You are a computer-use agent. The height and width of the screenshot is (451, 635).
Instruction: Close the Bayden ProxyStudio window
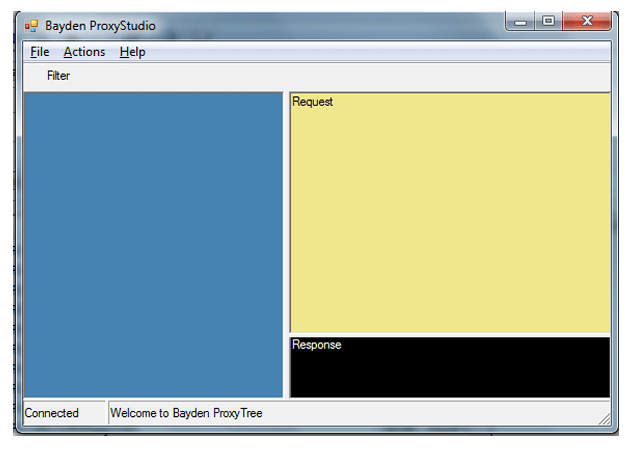587,21
